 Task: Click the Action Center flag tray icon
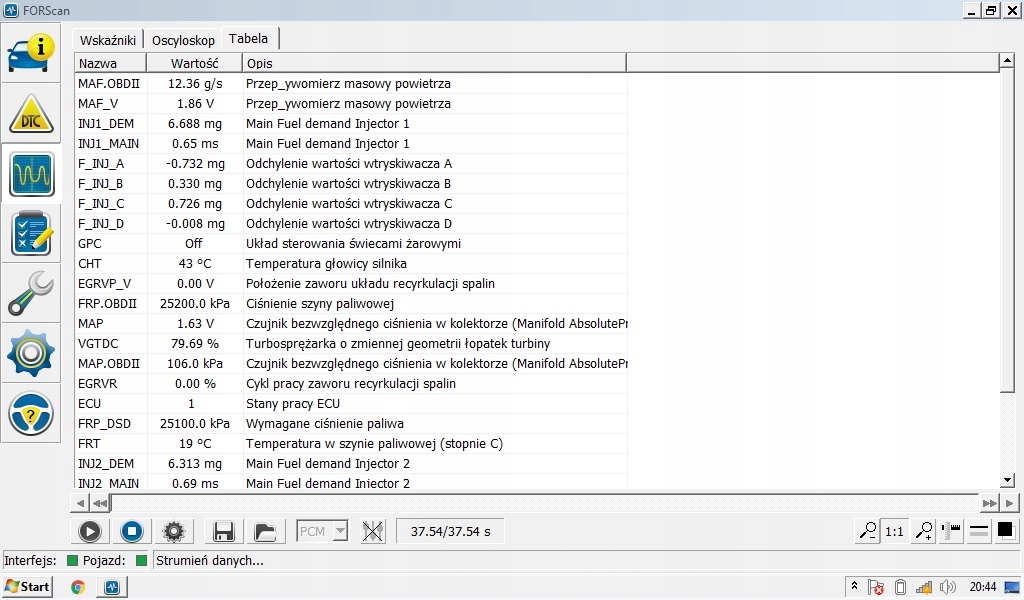pyautogui.click(x=876, y=588)
